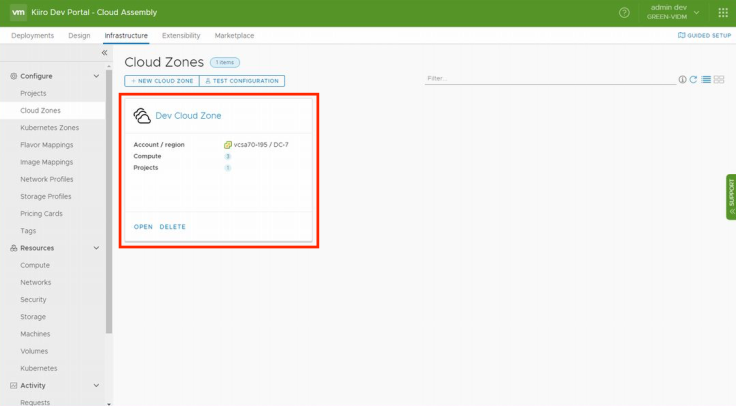This screenshot has width=736, height=406.
Task: Select the Infrastructure tab
Action: click(x=126, y=36)
